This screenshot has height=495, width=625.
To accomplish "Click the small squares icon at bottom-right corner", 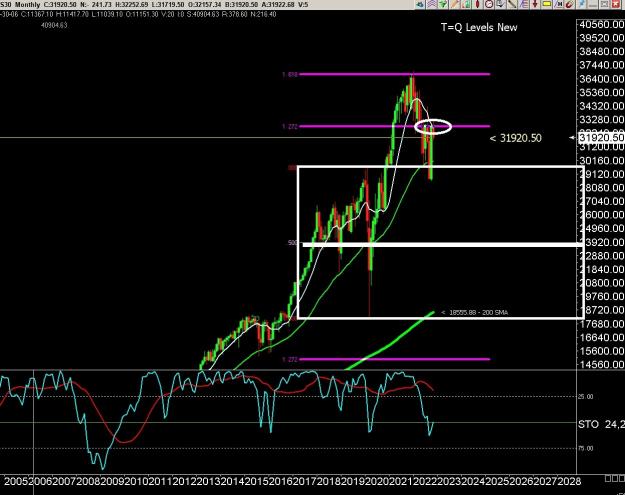I will (x=615, y=478).
